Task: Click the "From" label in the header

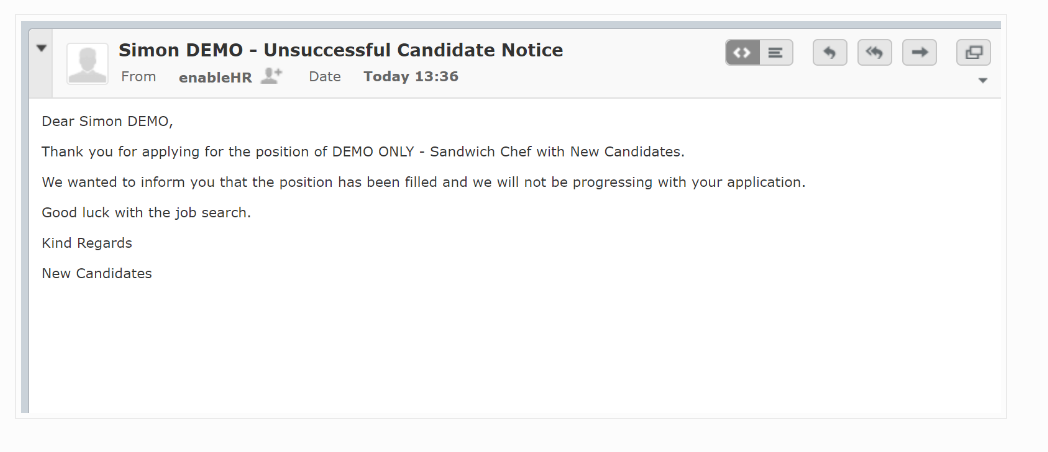Action: [x=138, y=76]
